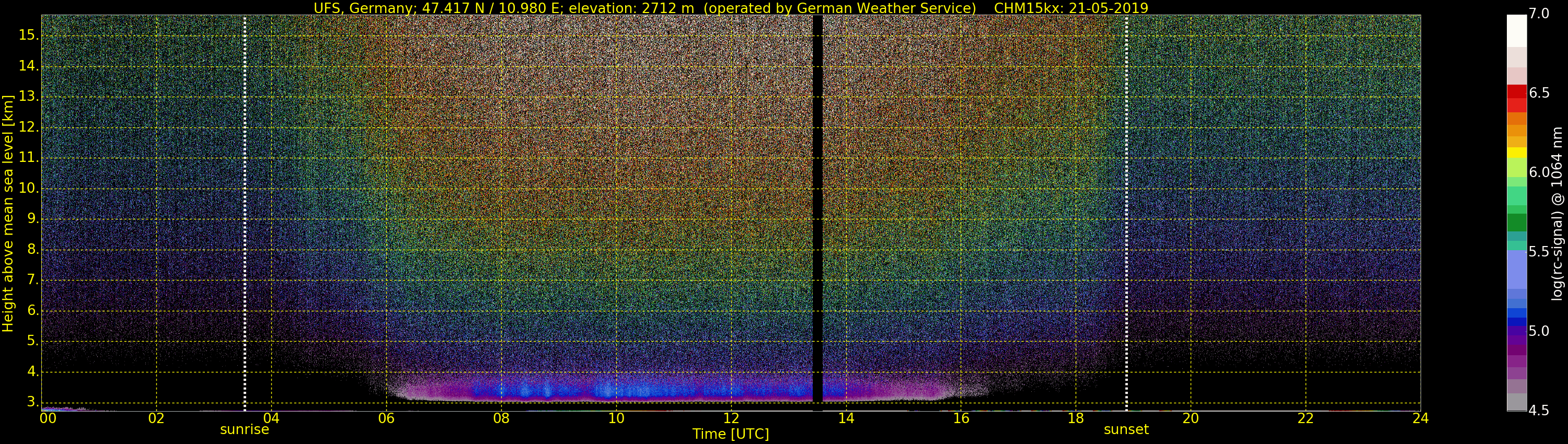Click the yellow swatch on the colorbar
Screen dimensions: 1568x444
pyautogui.click(x=1517, y=153)
